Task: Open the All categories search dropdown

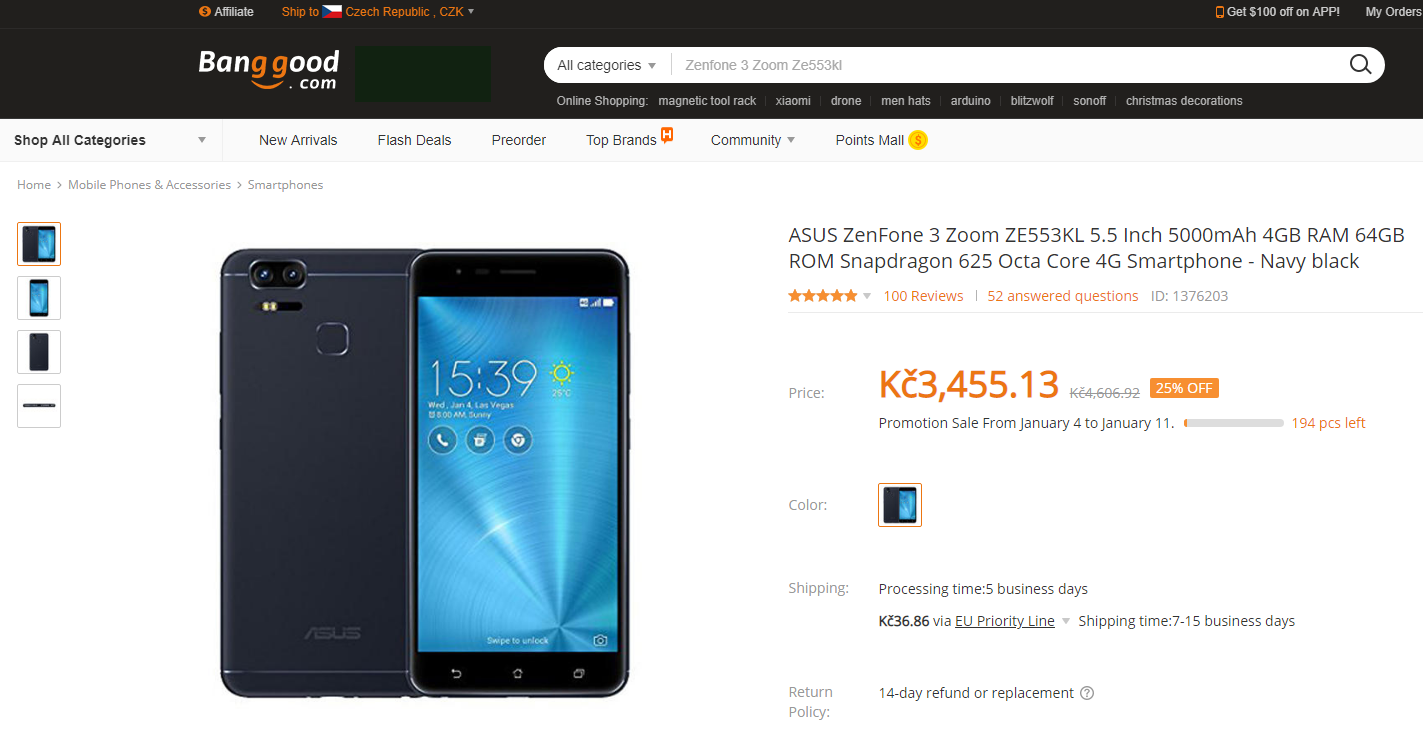Action: click(607, 65)
